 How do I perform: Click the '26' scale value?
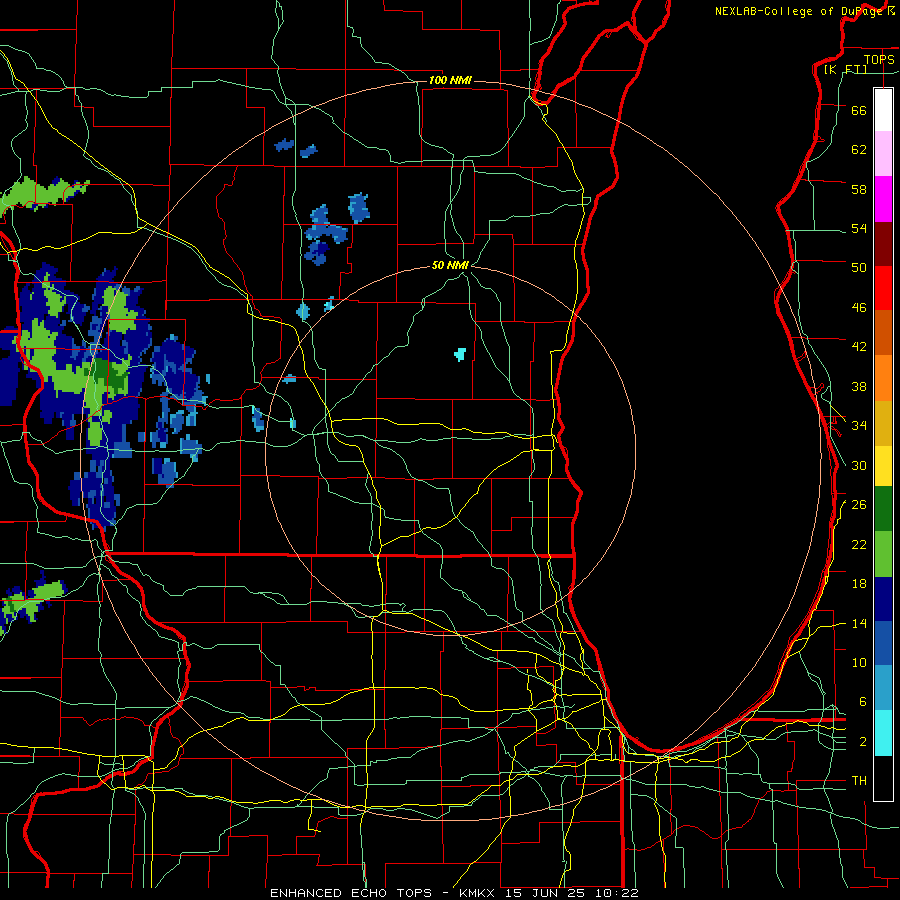859,505
